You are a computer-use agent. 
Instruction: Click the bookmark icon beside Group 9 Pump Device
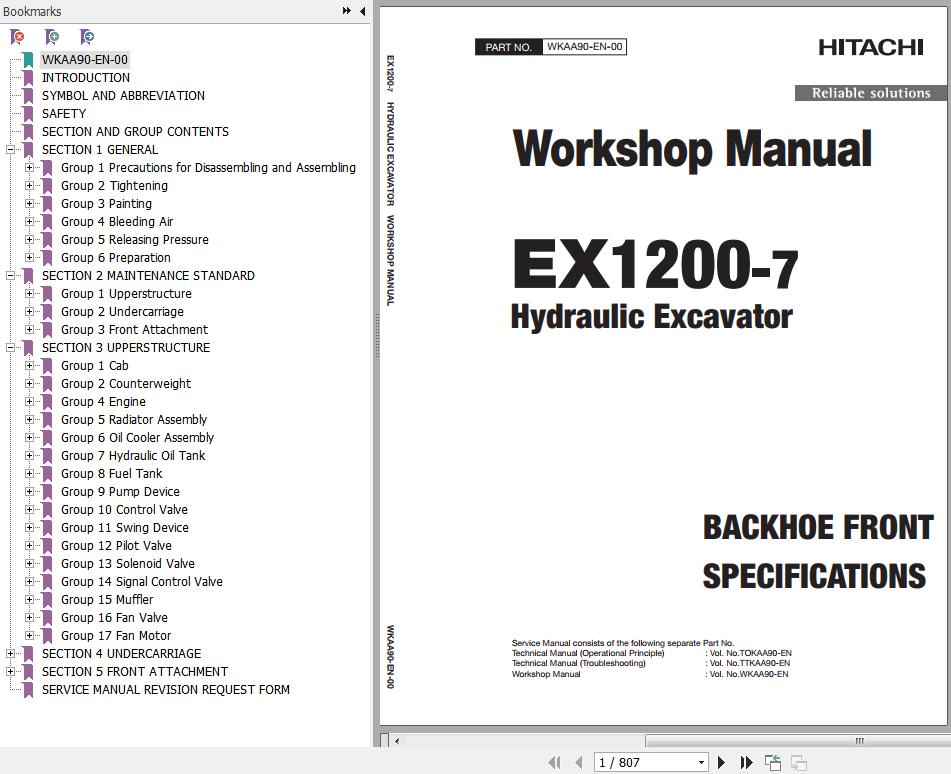[x=47, y=492]
